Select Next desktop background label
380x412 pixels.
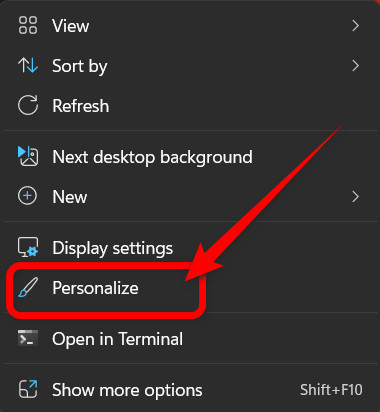pos(152,157)
